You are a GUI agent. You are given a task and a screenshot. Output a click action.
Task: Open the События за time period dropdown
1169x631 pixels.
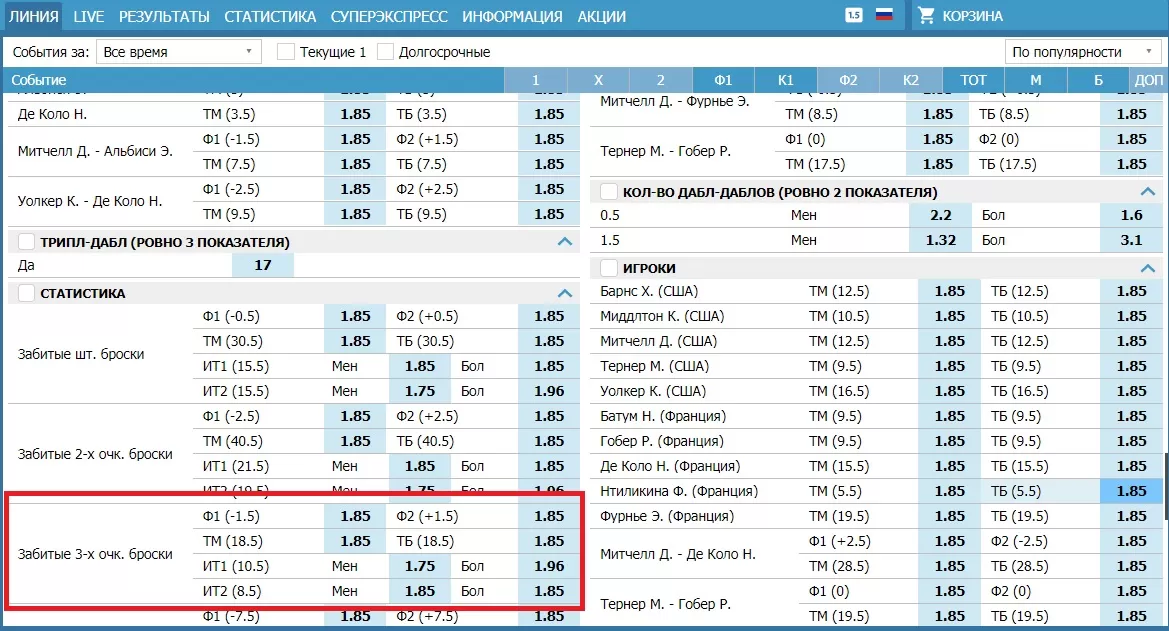(x=178, y=52)
